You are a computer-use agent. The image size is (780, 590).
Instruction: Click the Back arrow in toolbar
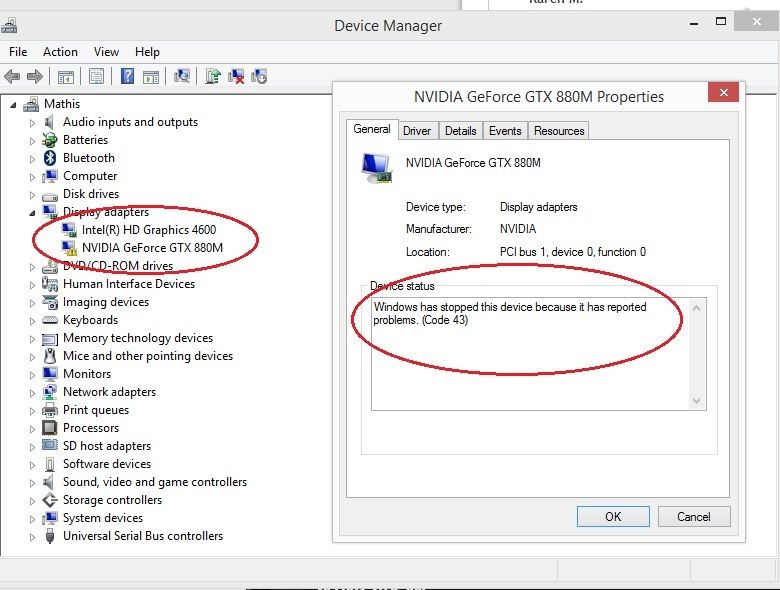click(x=12, y=77)
